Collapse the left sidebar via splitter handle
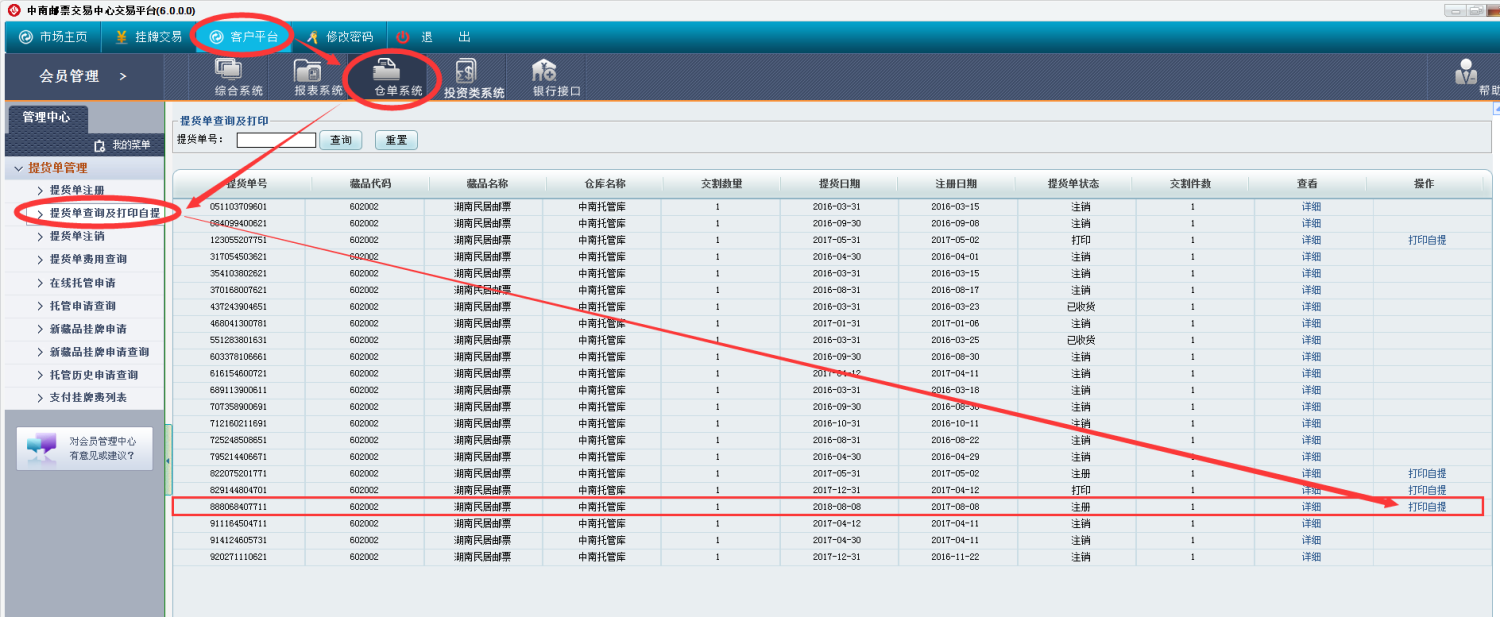The width and height of the screenshot is (1500, 617). [x=168, y=460]
